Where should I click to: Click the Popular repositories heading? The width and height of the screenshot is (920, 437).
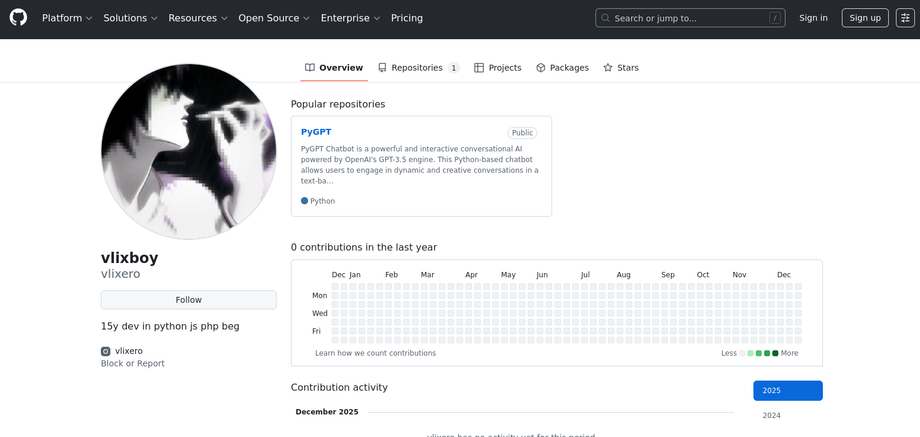tap(338, 104)
